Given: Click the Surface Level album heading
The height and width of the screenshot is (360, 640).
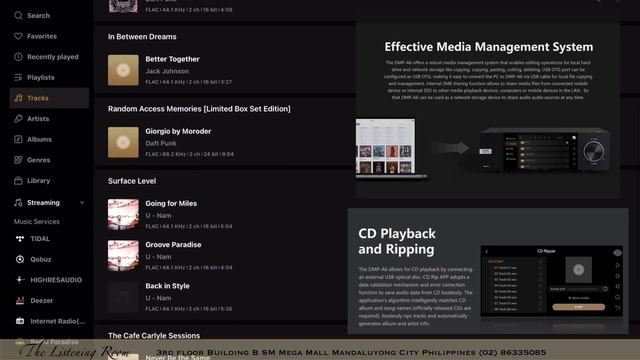Looking at the screenshot, I should coord(132,181).
